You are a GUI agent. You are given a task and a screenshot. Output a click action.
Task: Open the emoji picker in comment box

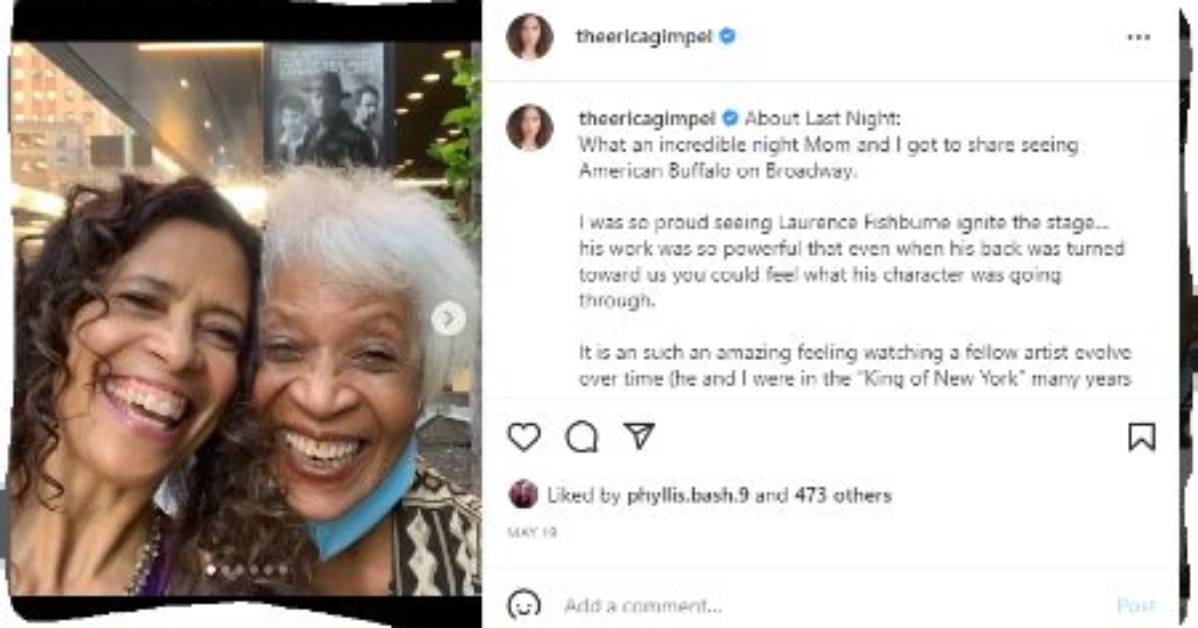point(524,605)
